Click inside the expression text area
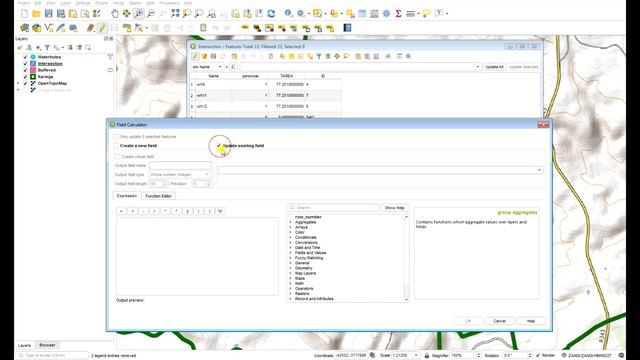 198,256
